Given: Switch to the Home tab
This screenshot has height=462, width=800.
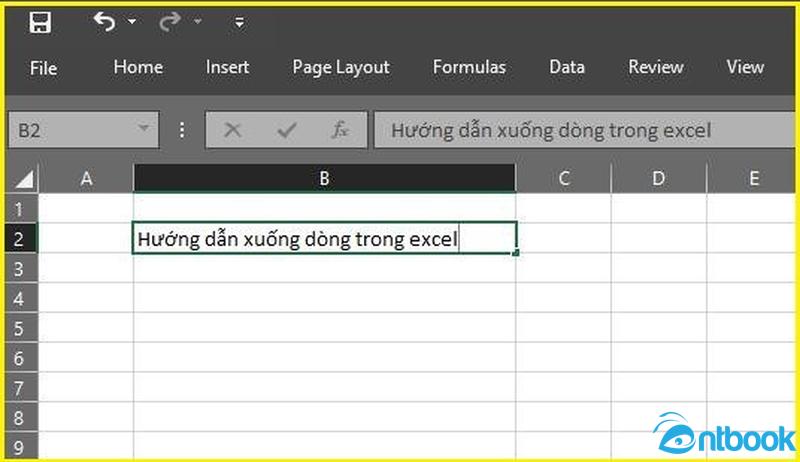Looking at the screenshot, I should (x=138, y=67).
